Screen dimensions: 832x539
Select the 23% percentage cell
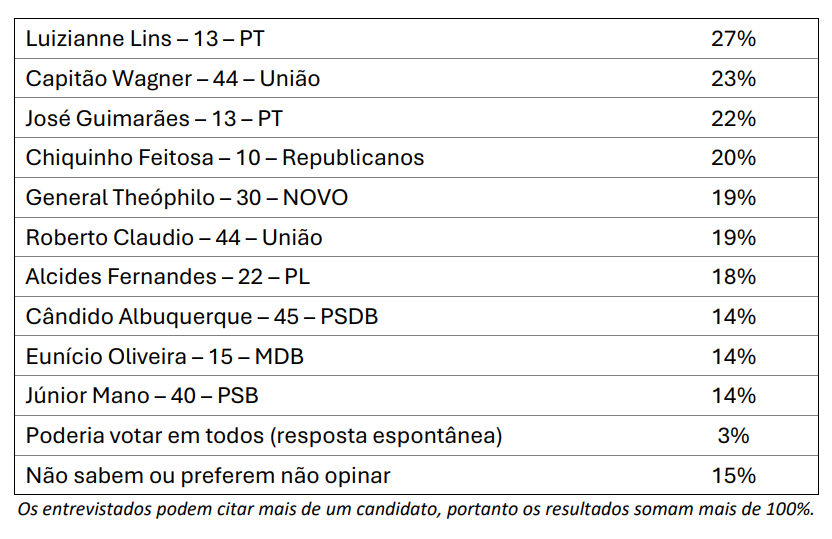(733, 79)
